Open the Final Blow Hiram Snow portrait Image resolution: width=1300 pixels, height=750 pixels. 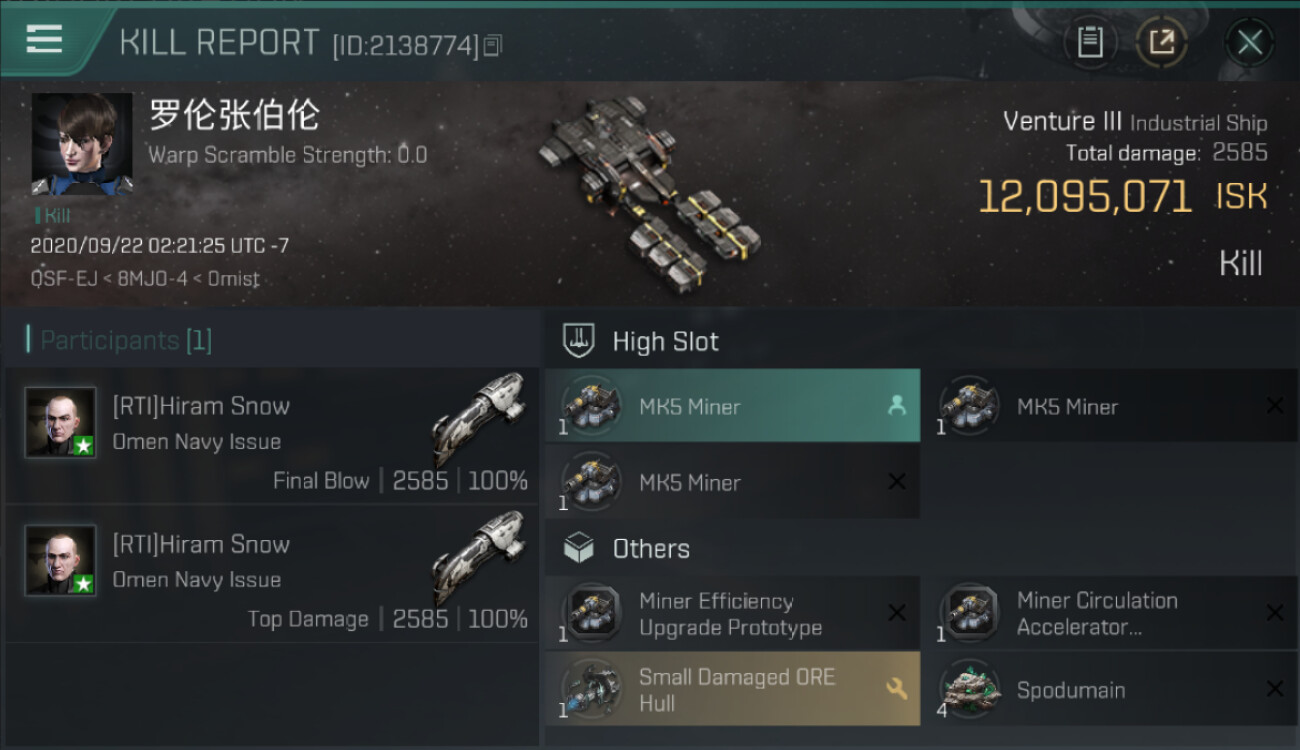(x=61, y=422)
